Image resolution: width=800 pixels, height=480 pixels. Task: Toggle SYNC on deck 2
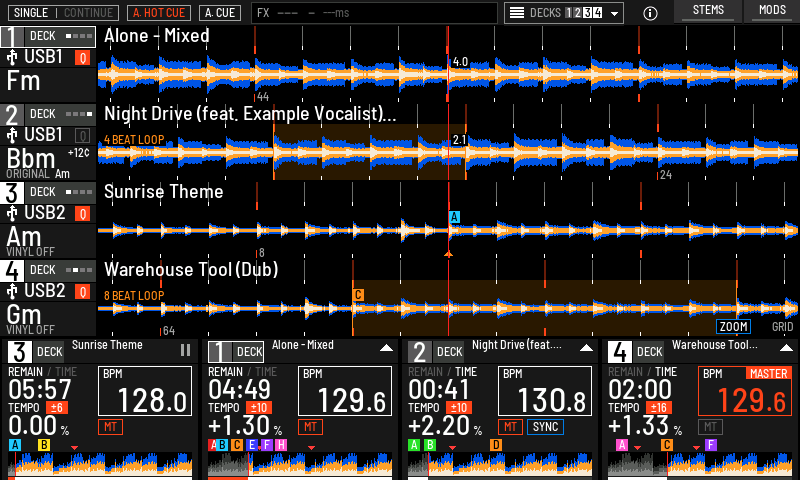tap(545, 427)
